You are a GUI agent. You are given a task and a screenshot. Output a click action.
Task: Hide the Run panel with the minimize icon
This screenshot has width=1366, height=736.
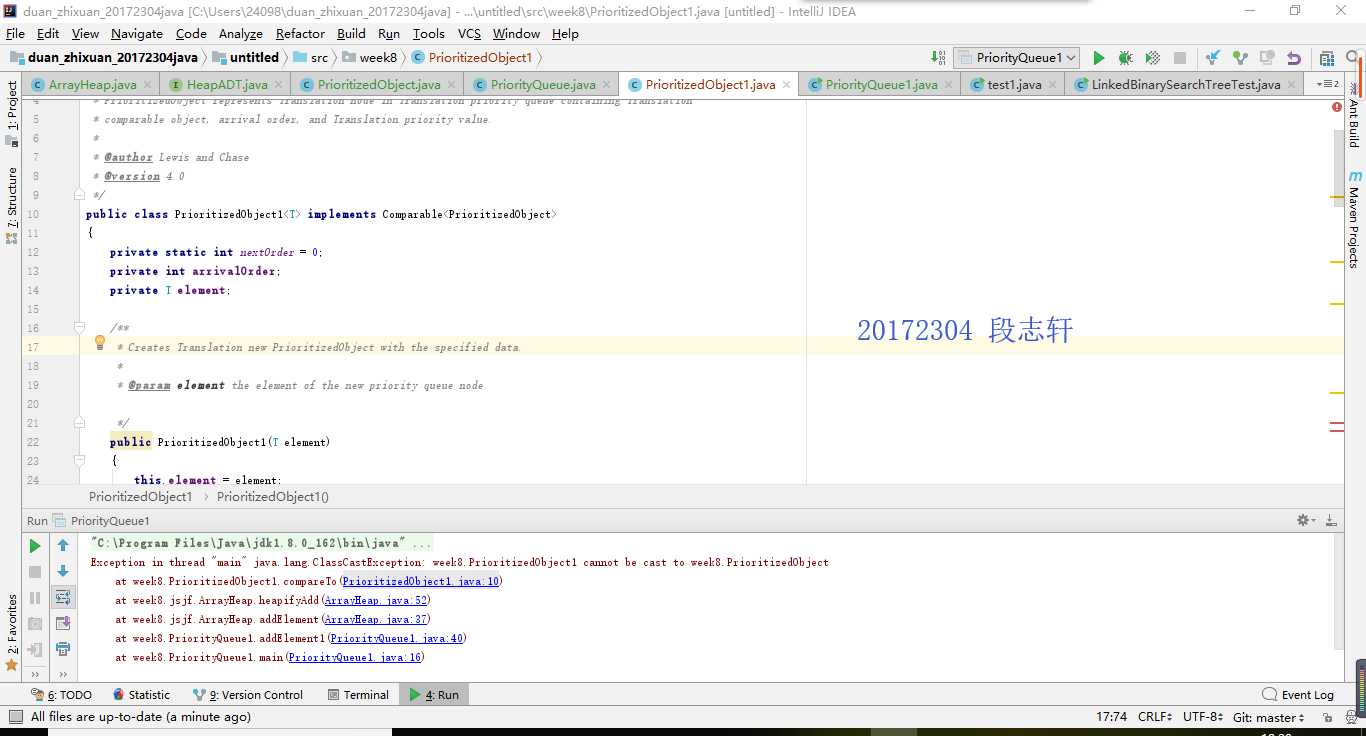click(1331, 520)
